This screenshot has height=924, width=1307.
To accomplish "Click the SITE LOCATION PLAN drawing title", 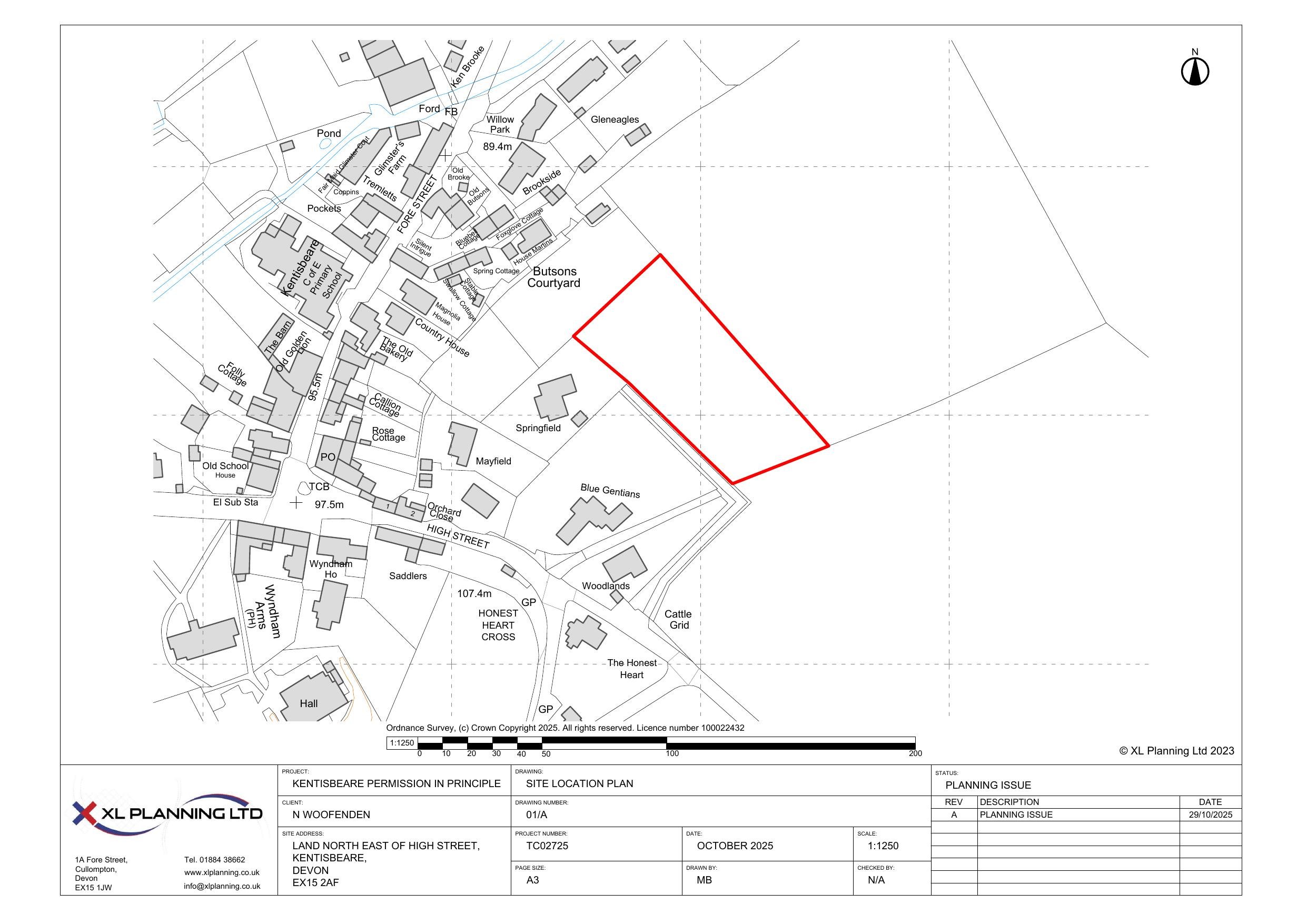I will click(579, 783).
